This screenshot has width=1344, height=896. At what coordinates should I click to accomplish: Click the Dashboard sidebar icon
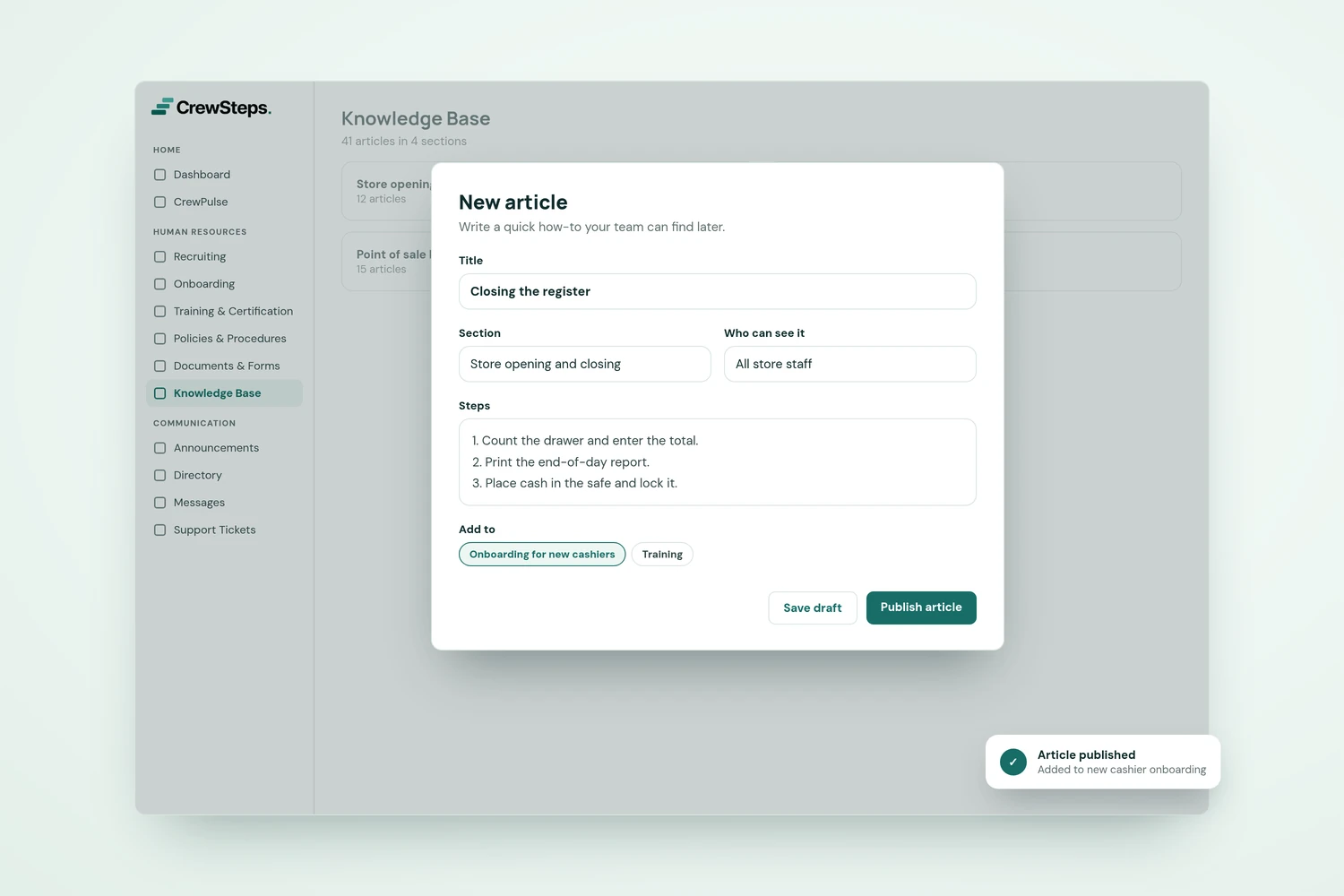pyautogui.click(x=159, y=175)
